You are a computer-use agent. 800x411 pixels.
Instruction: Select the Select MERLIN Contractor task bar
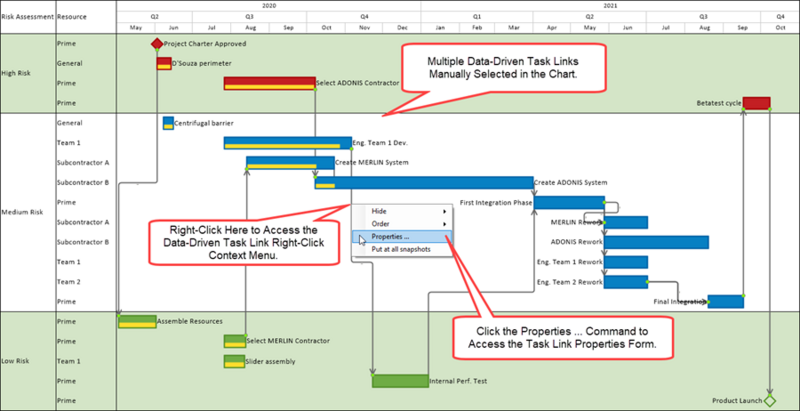(235, 341)
